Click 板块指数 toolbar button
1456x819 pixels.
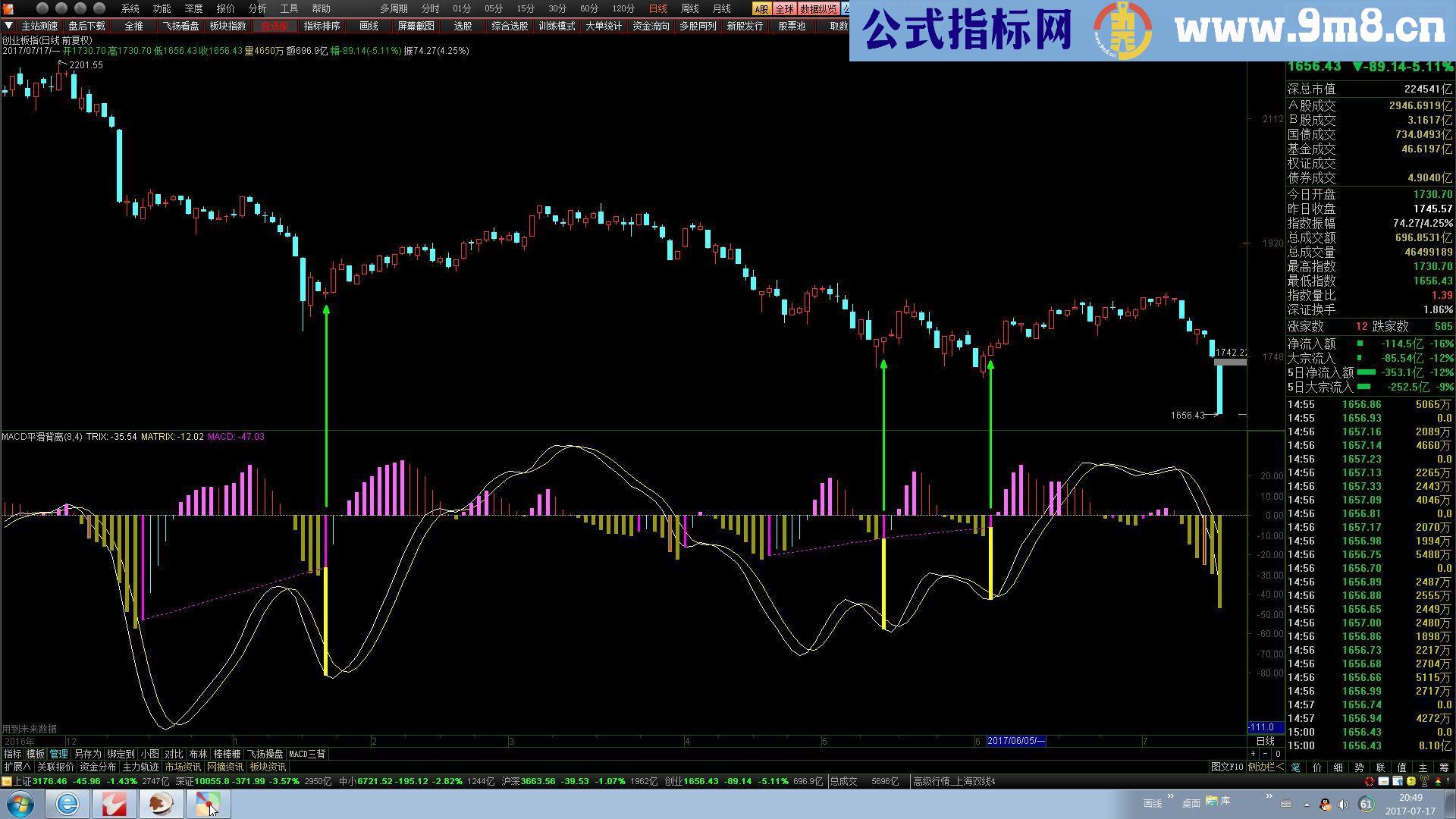point(227,26)
